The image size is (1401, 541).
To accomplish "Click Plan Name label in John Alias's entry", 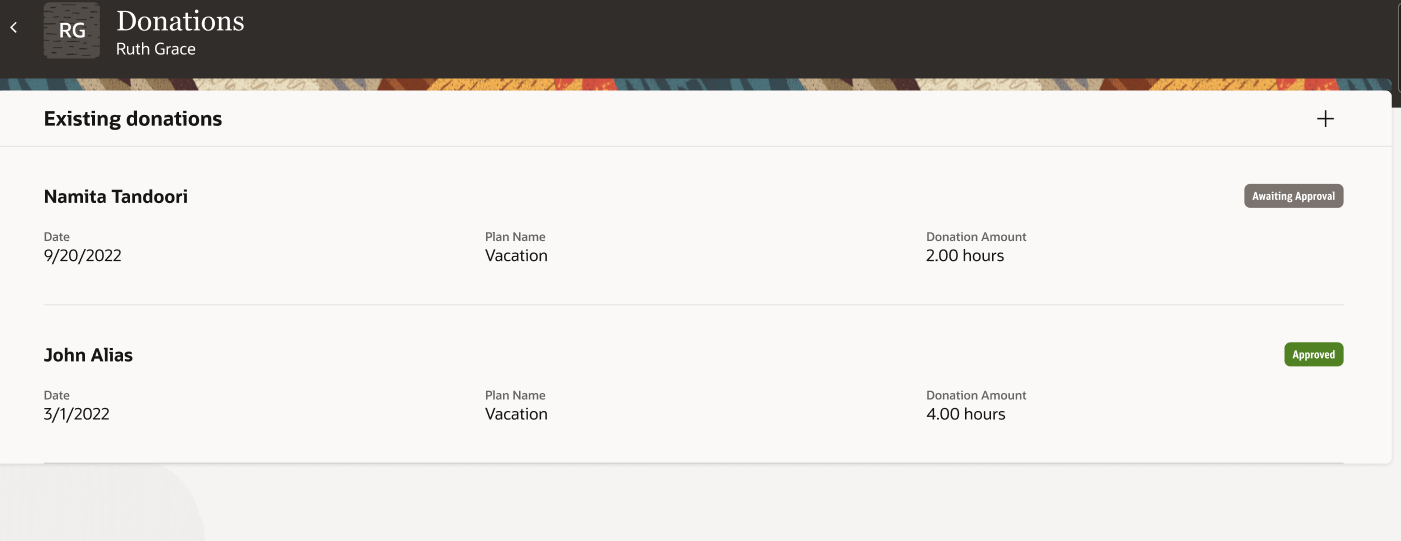I will [515, 395].
